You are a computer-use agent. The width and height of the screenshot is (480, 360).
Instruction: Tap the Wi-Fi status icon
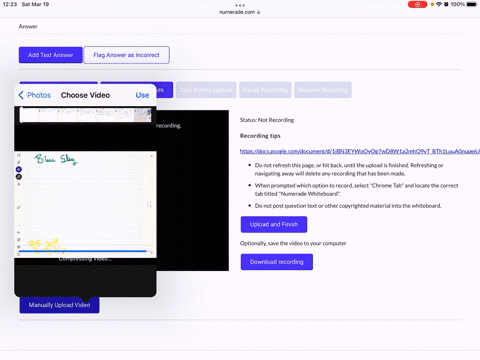(x=439, y=4)
